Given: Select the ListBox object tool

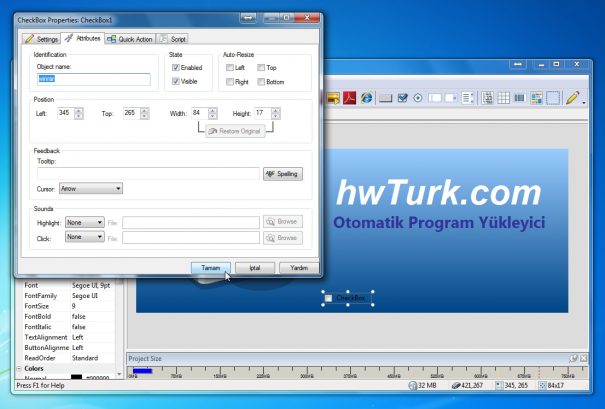Looking at the screenshot, I should [467, 98].
